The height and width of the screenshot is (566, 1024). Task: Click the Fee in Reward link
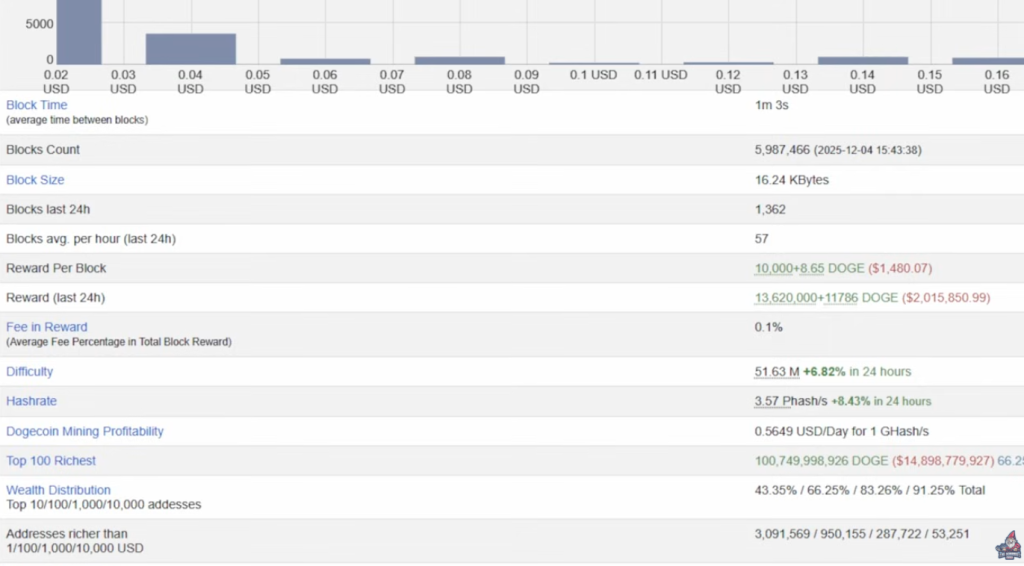pyautogui.click(x=46, y=327)
